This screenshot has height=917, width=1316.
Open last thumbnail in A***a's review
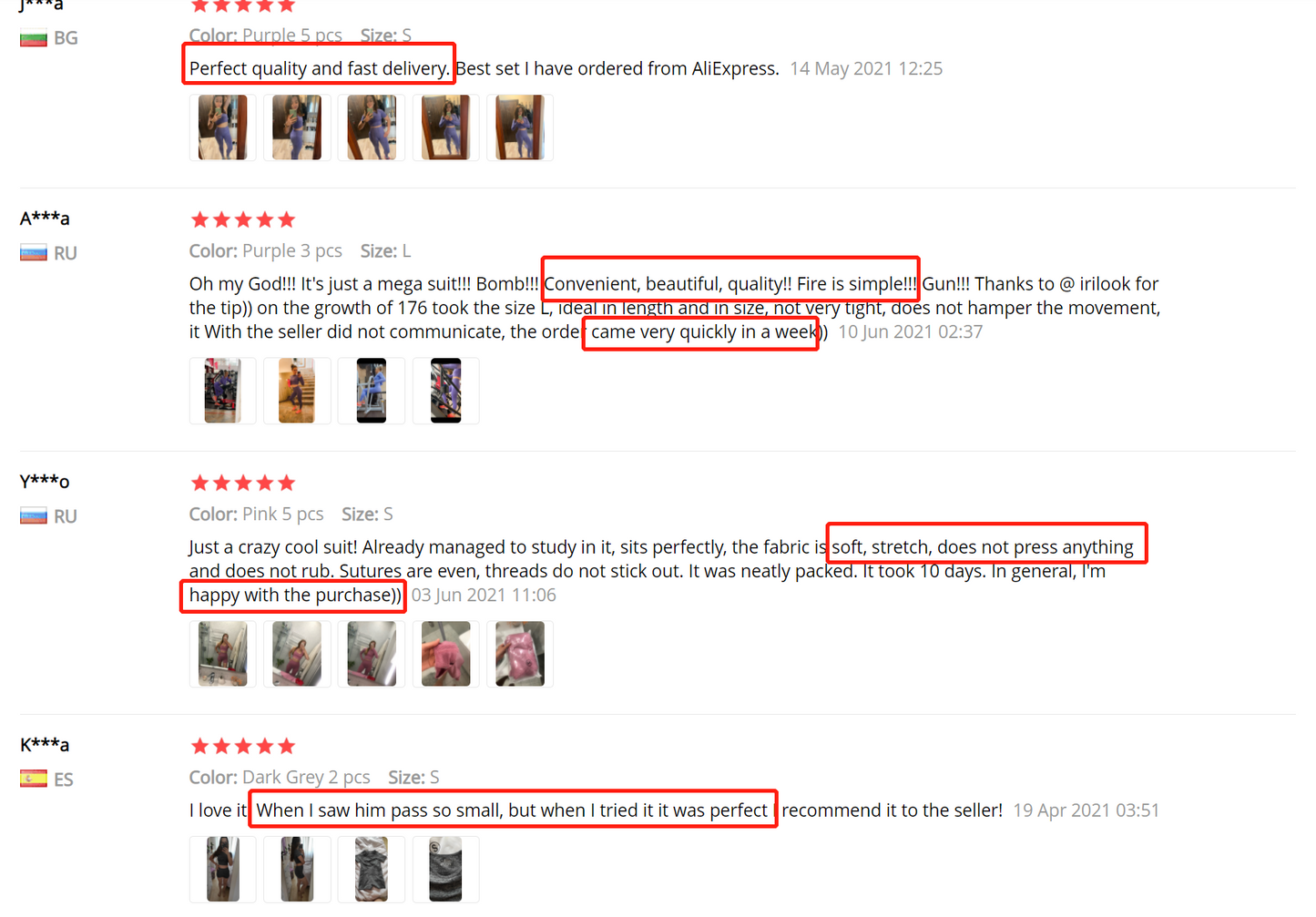click(445, 391)
